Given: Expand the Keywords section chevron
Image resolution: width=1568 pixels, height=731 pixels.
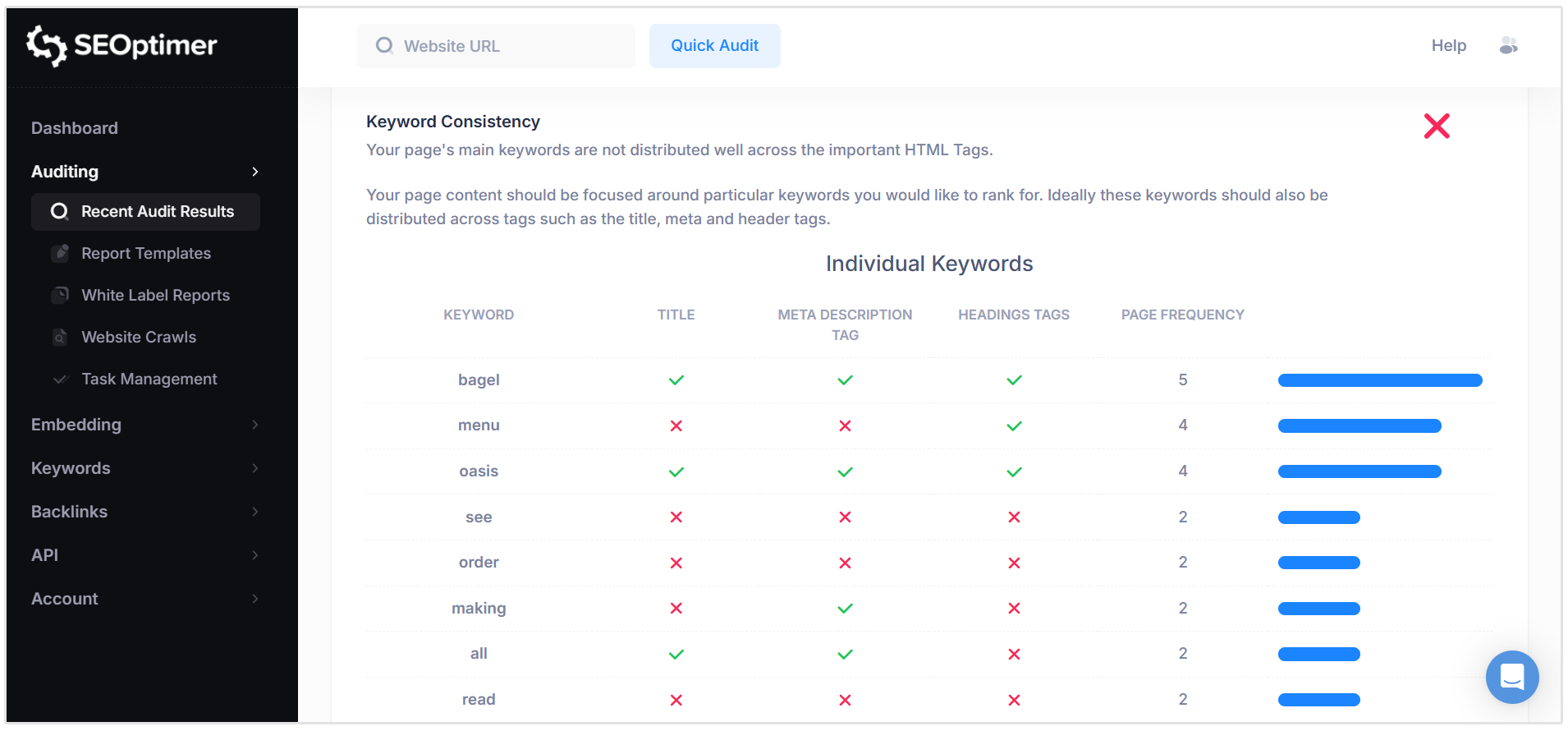Looking at the screenshot, I should coord(255,468).
